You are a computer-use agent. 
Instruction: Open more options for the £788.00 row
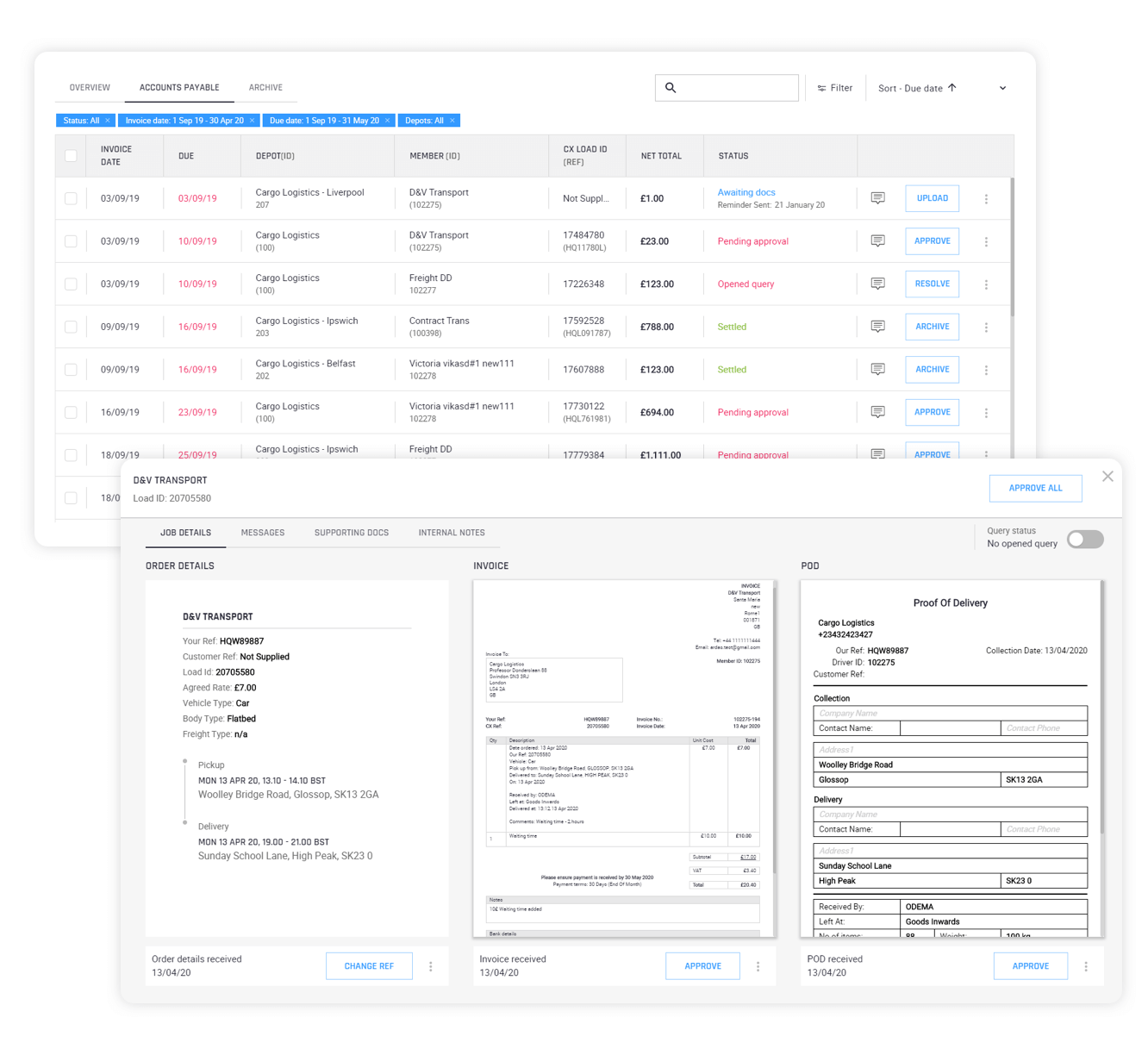coord(986,328)
